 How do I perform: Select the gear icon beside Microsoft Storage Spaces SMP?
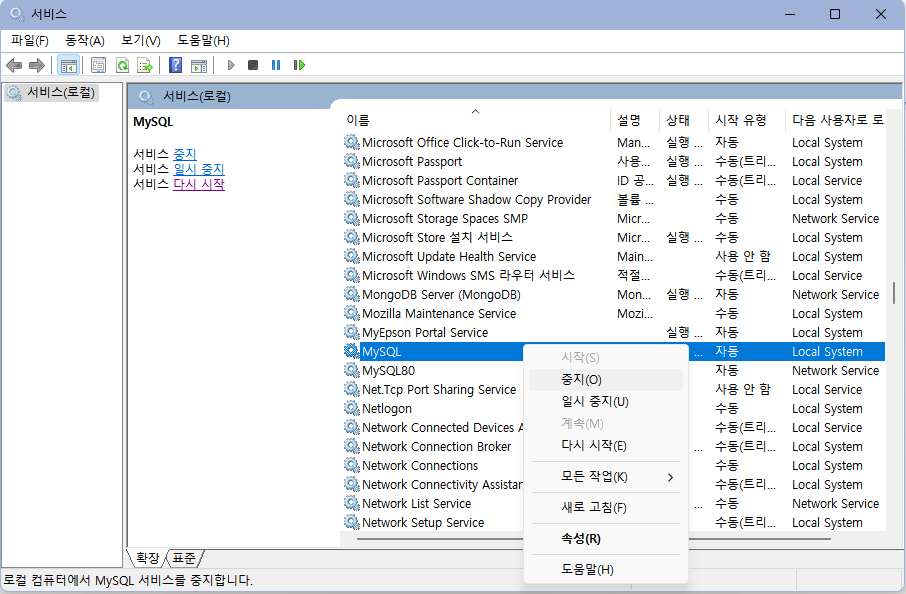pyautogui.click(x=351, y=218)
